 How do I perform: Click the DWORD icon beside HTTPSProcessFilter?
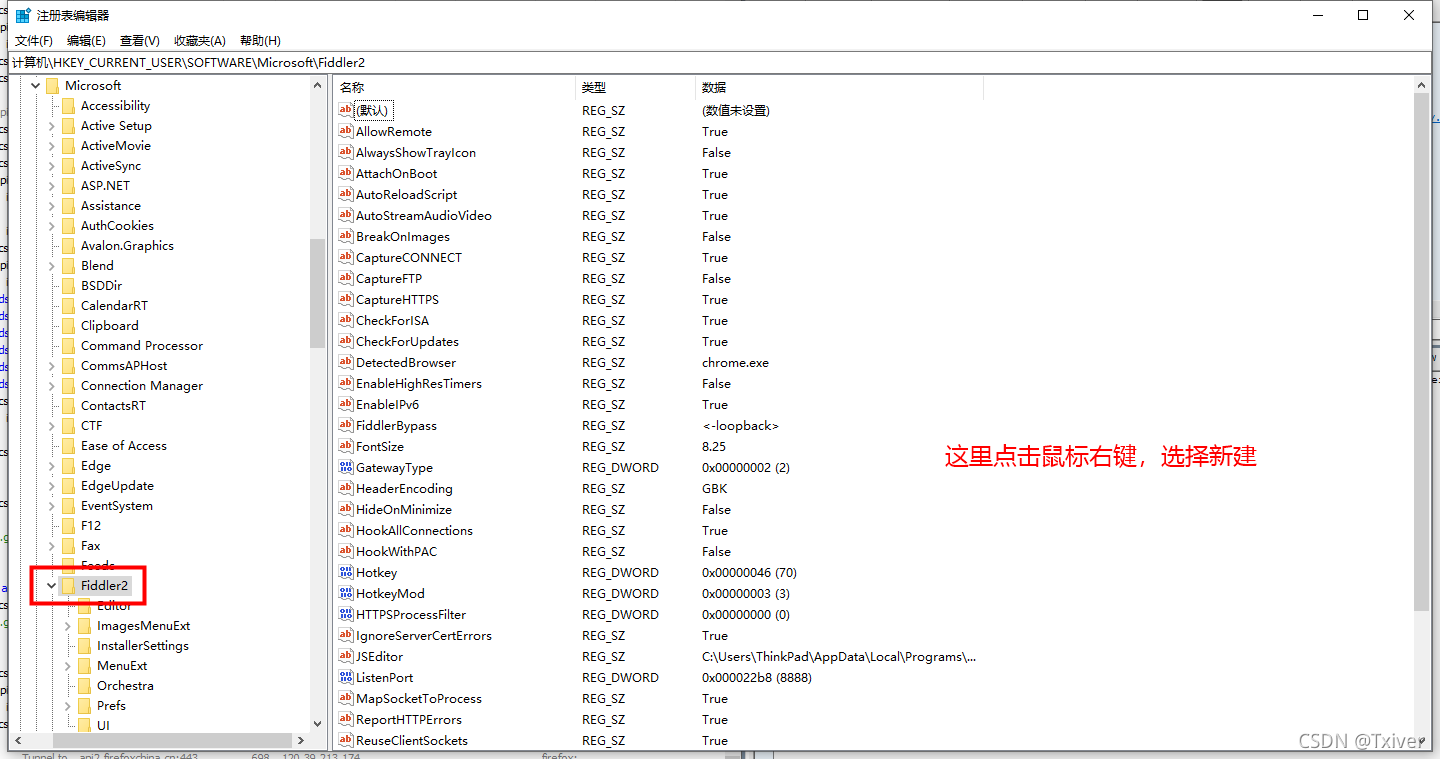tap(346, 614)
